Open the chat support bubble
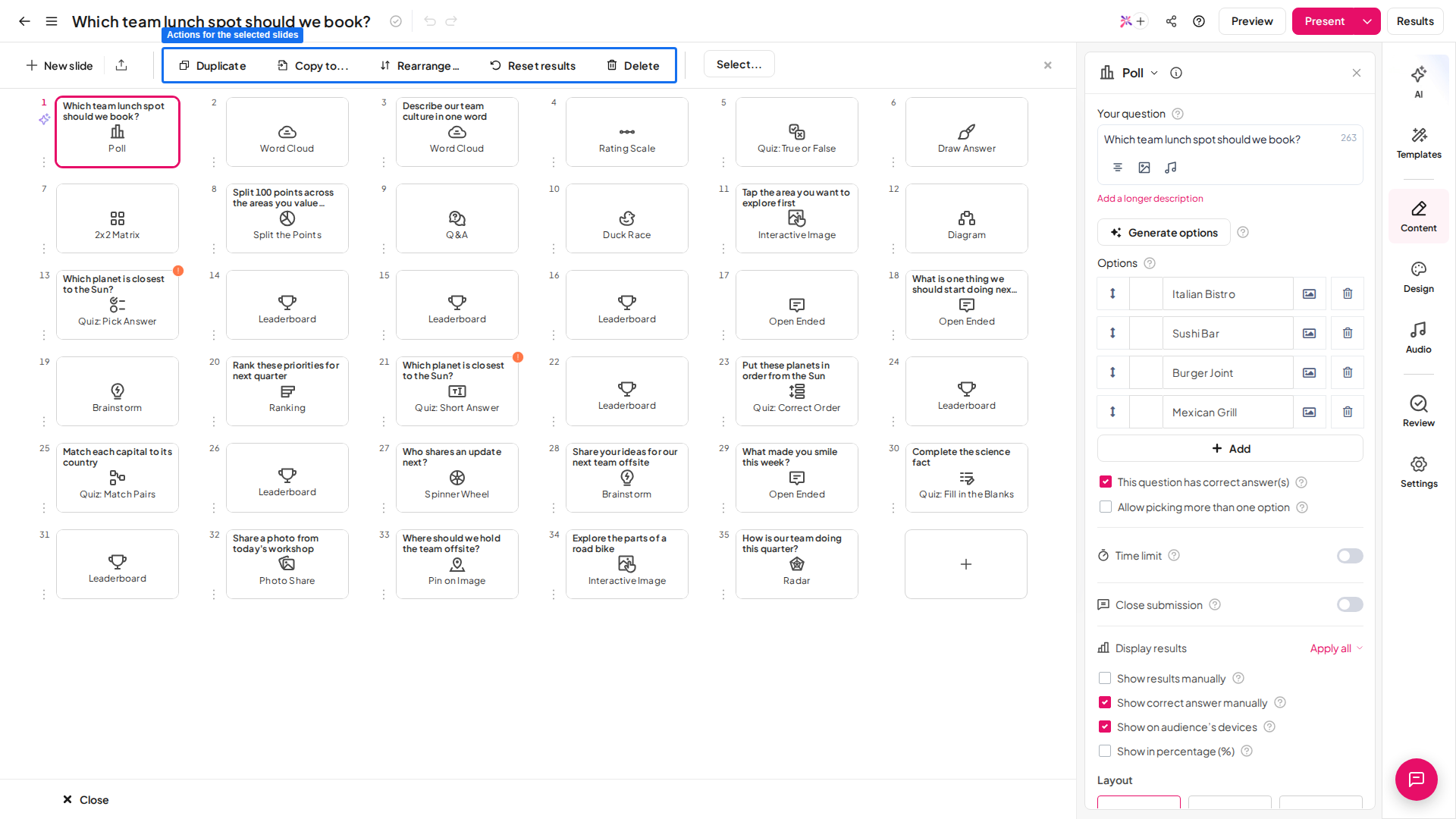1456x819 pixels. (x=1417, y=779)
